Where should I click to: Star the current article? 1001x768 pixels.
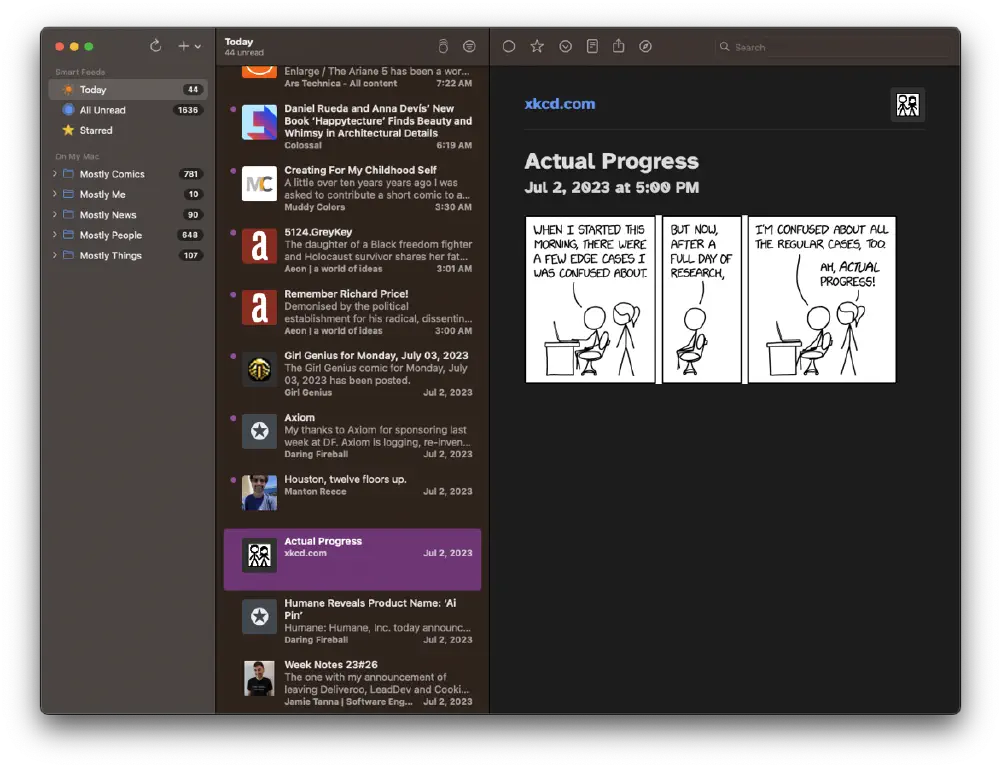(x=537, y=46)
